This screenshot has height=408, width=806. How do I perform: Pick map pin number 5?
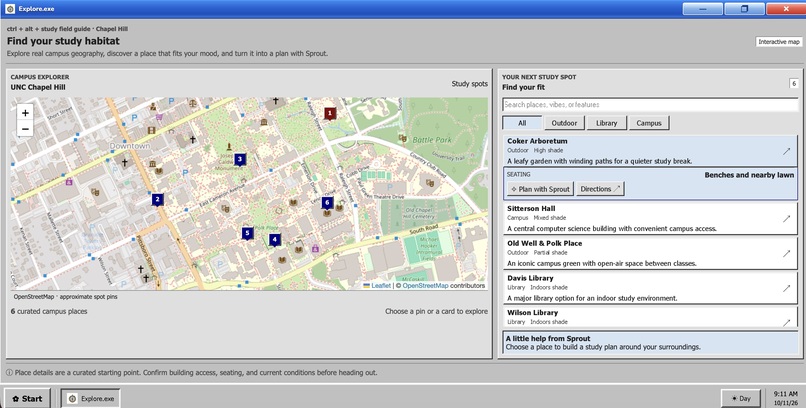(248, 233)
